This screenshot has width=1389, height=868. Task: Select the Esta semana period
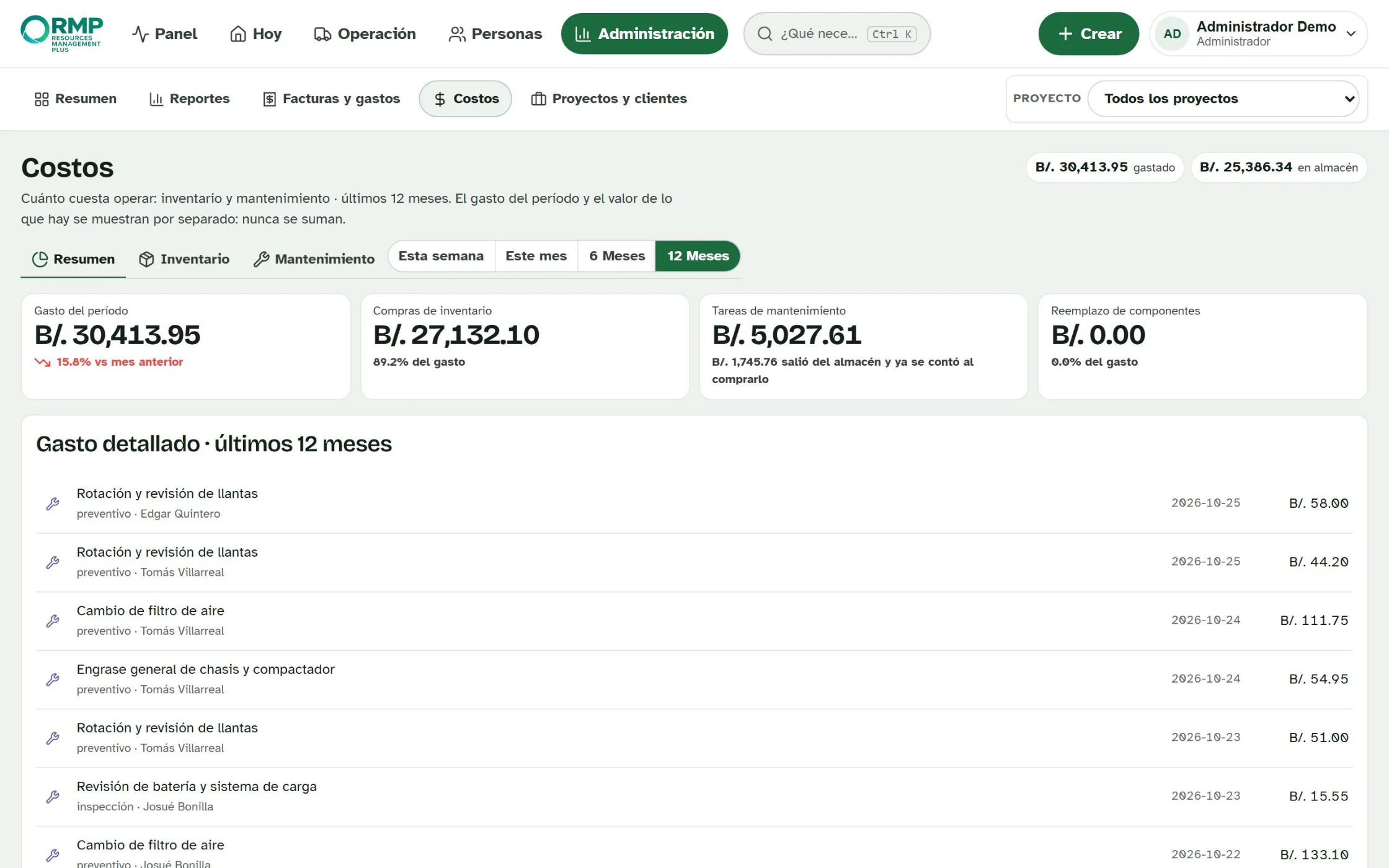(x=441, y=256)
